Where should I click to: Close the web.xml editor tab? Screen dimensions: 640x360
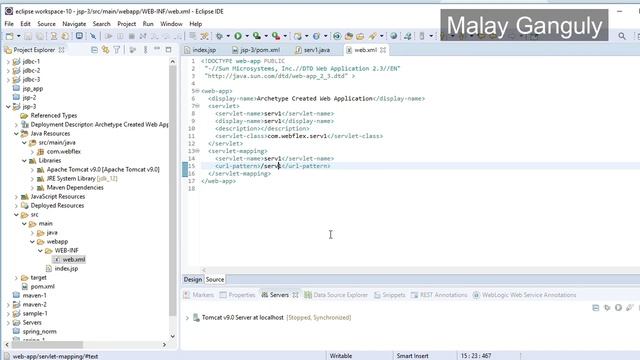[x=383, y=50]
